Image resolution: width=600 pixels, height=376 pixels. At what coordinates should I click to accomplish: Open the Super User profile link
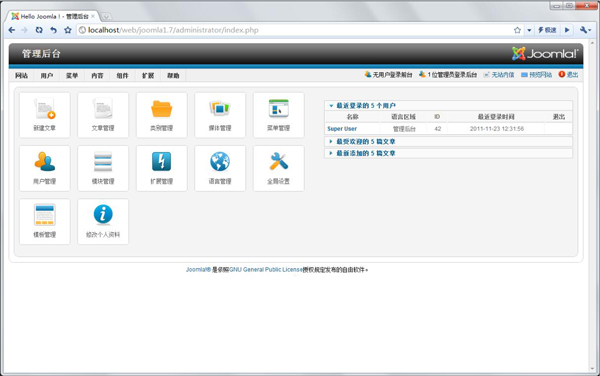[x=342, y=129]
